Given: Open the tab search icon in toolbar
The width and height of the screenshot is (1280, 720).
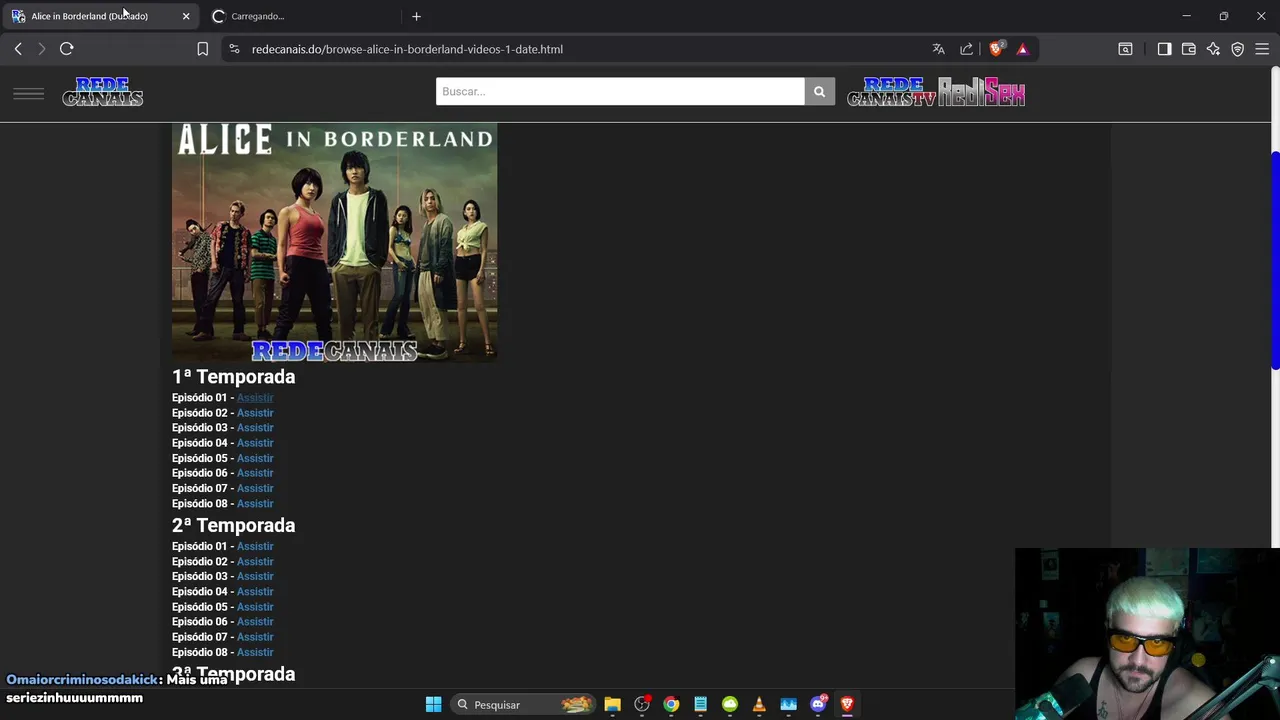Looking at the screenshot, I should tap(1125, 49).
